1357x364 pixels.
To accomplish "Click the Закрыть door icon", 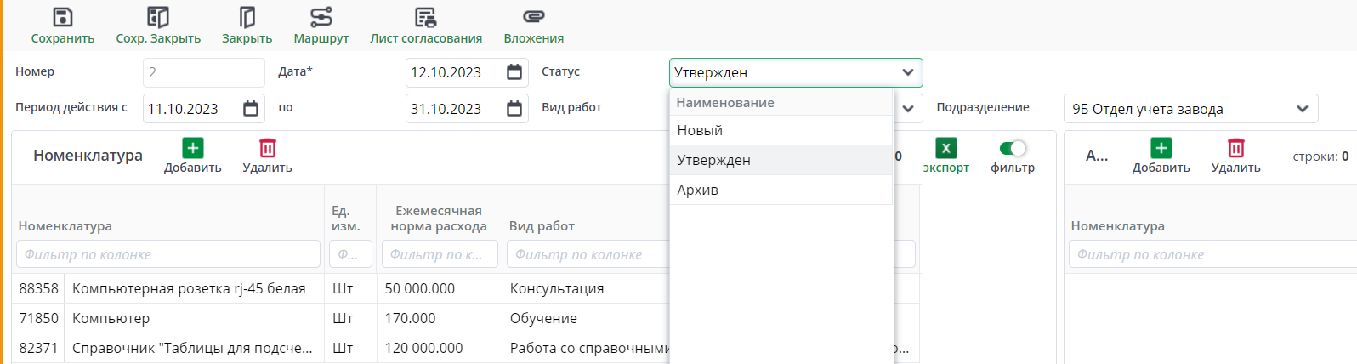I will pyautogui.click(x=247, y=18).
